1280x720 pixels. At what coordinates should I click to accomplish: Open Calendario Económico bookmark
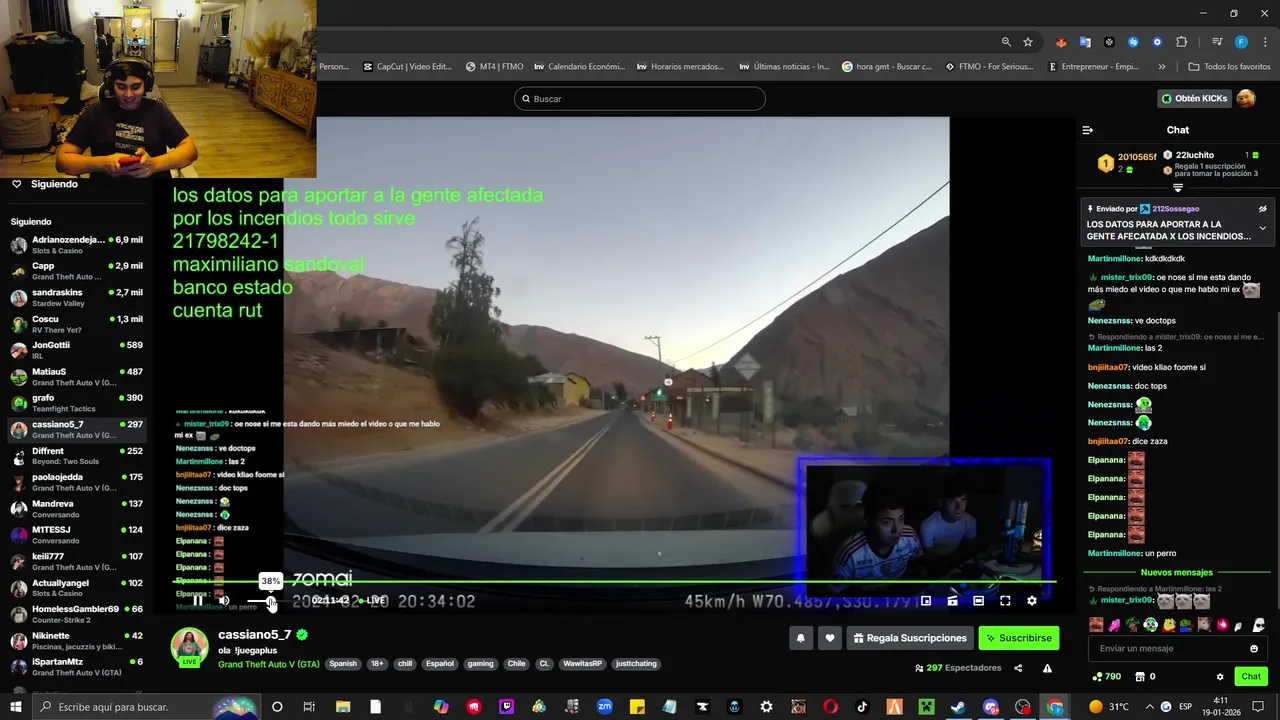pyautogui.click(x=580, y=67)
